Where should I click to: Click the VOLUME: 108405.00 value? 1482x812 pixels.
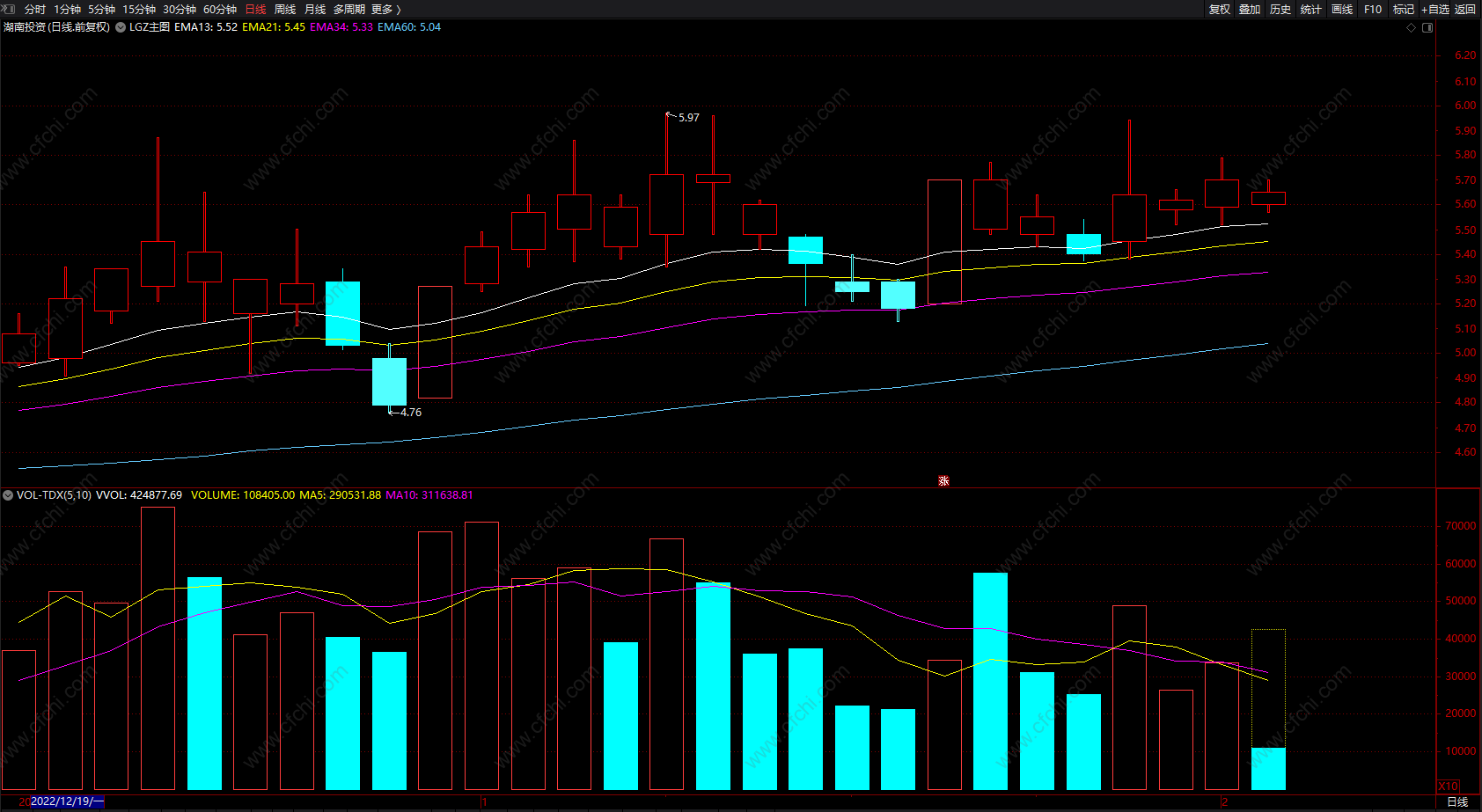243,495
